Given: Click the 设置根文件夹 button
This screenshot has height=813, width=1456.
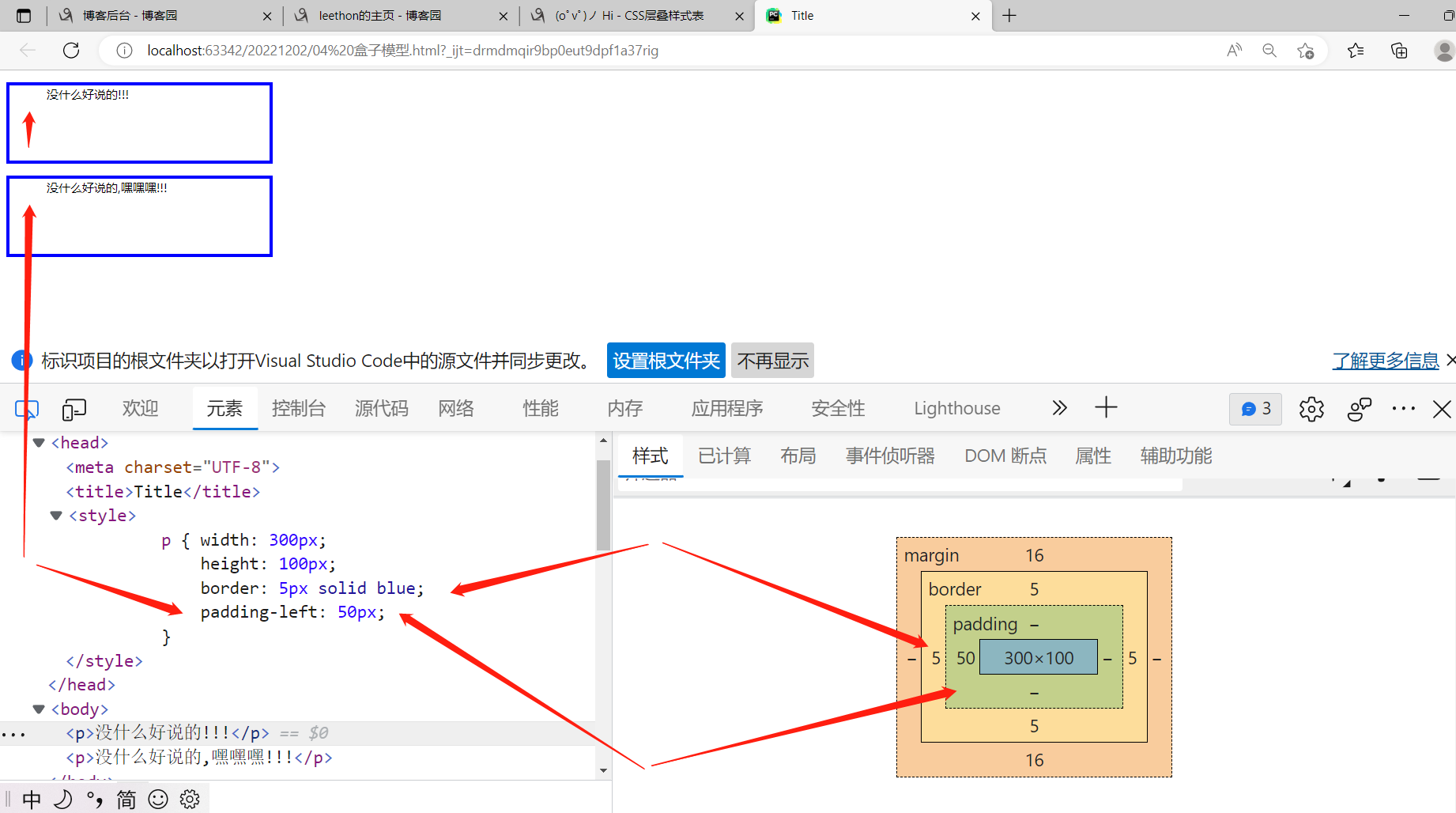Looking at the screenshot, I should pos(666,361).
